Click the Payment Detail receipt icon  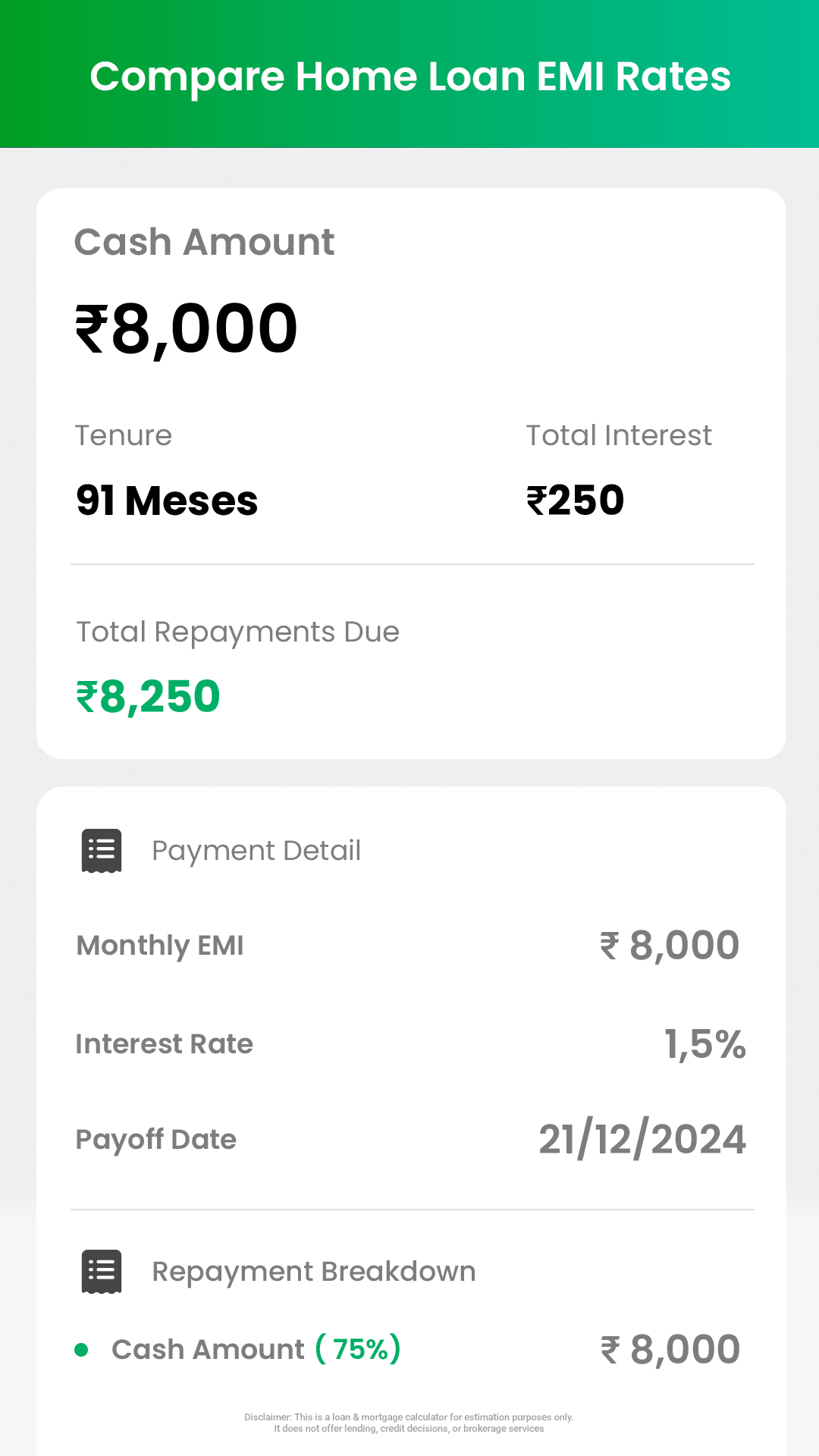tap(102, 850)
